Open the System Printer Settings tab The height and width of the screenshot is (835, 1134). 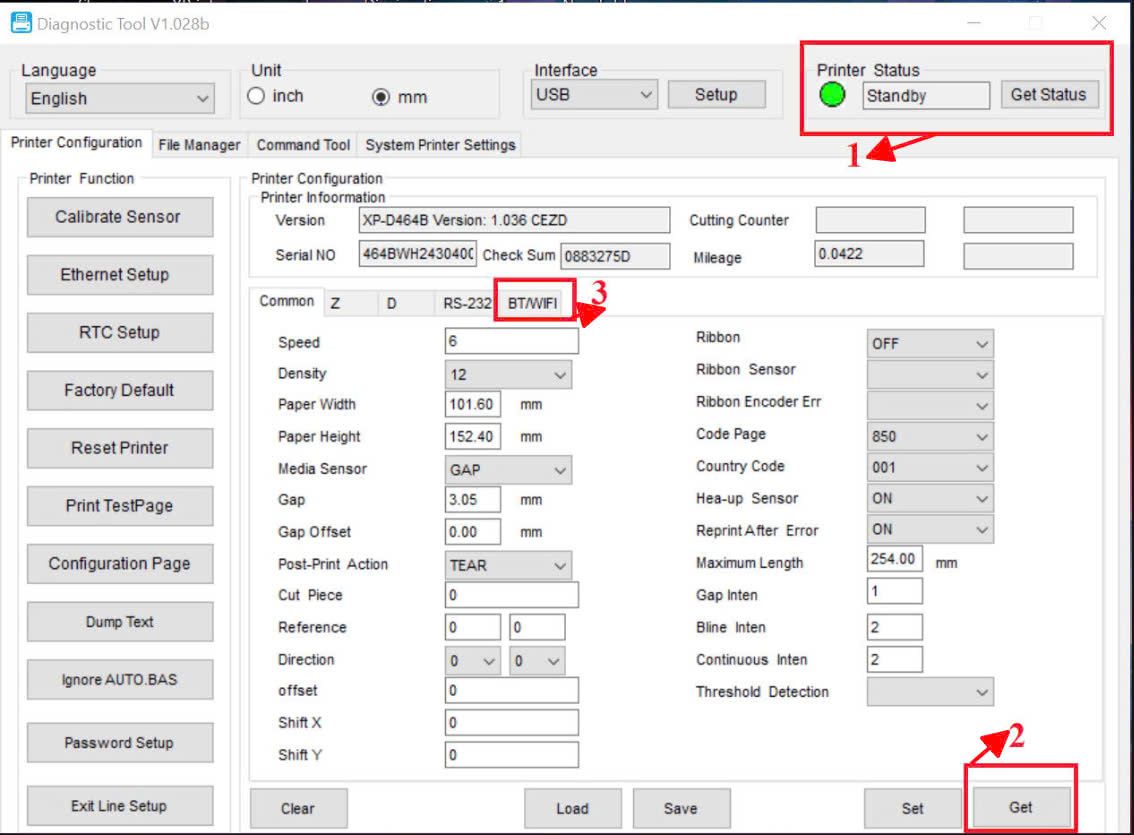click(440, 145)
